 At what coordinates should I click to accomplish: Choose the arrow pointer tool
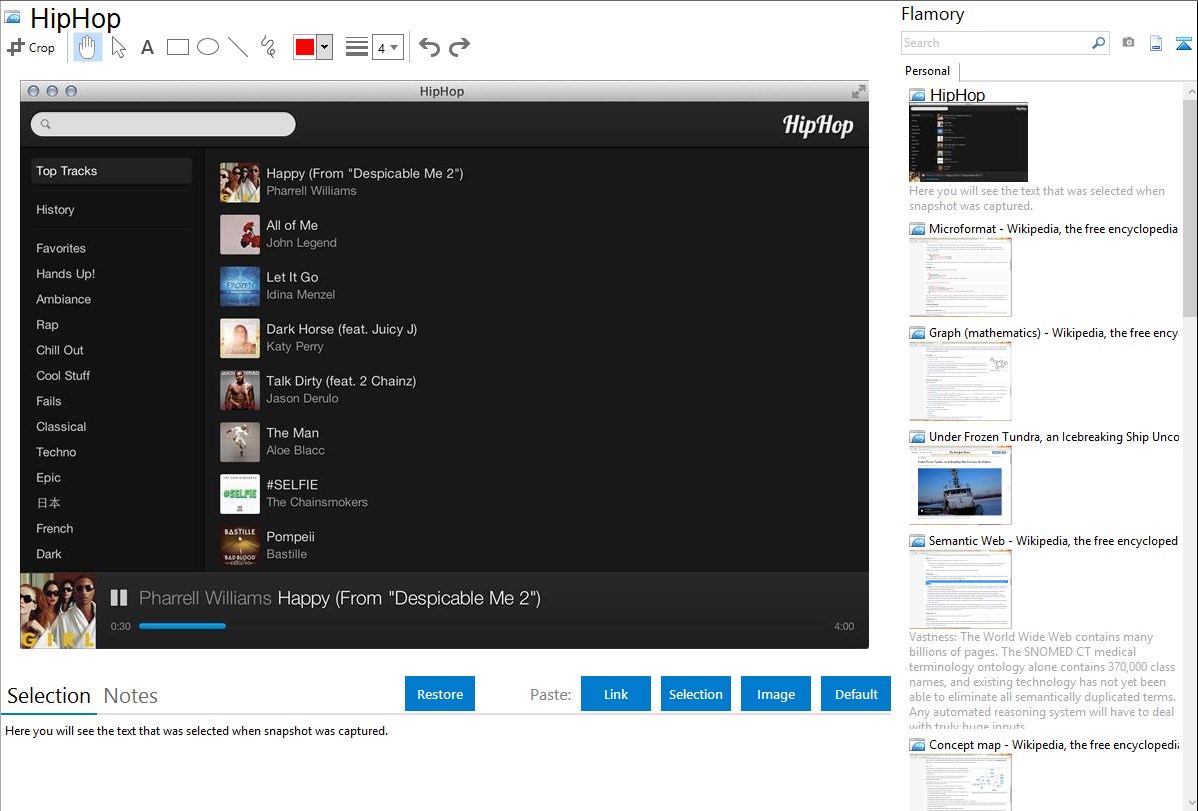click(118, 47)
